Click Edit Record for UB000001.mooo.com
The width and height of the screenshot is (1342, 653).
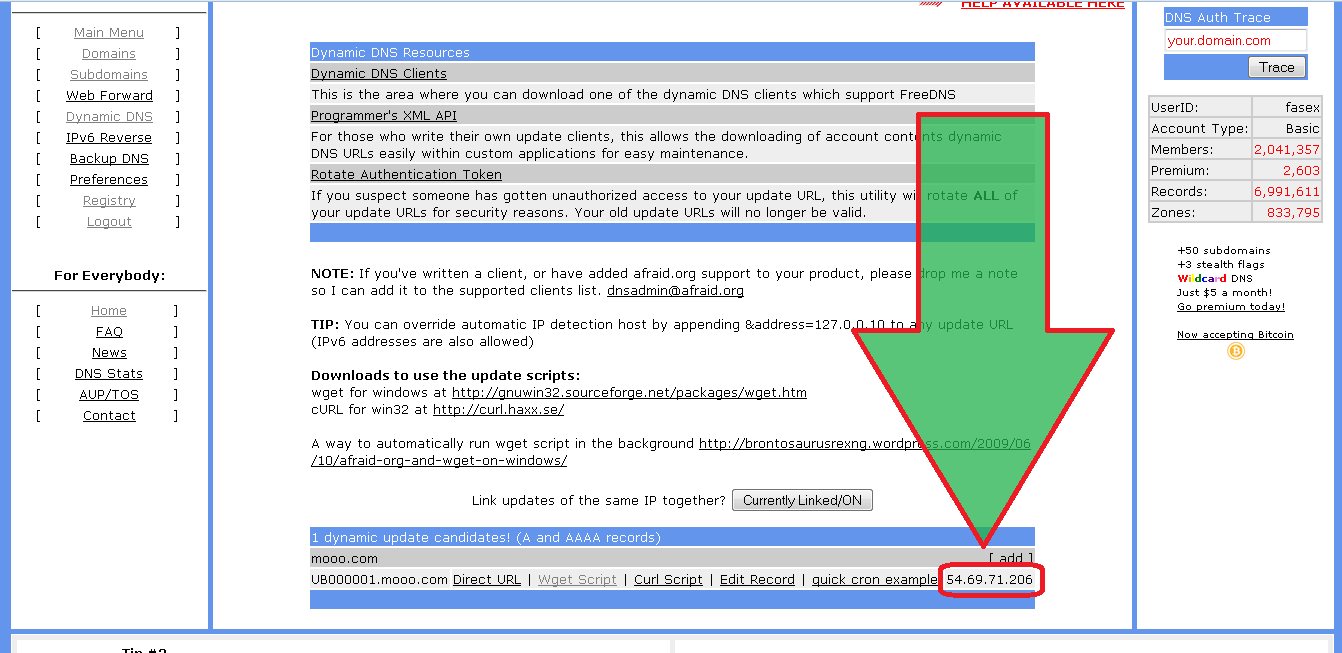pos(757,580)
